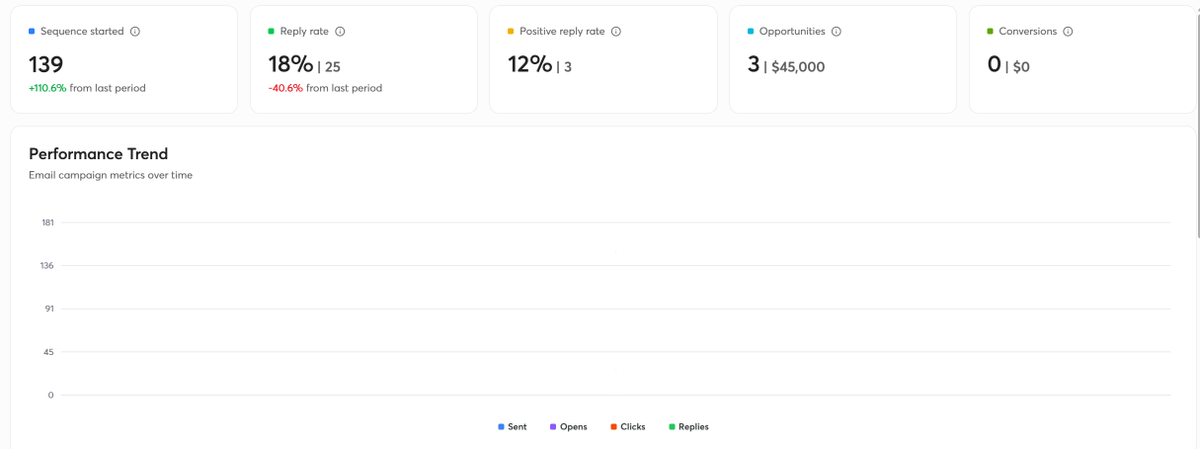Select the 18% reply rate value
The image size is (1200, 449).
[291, 65]
